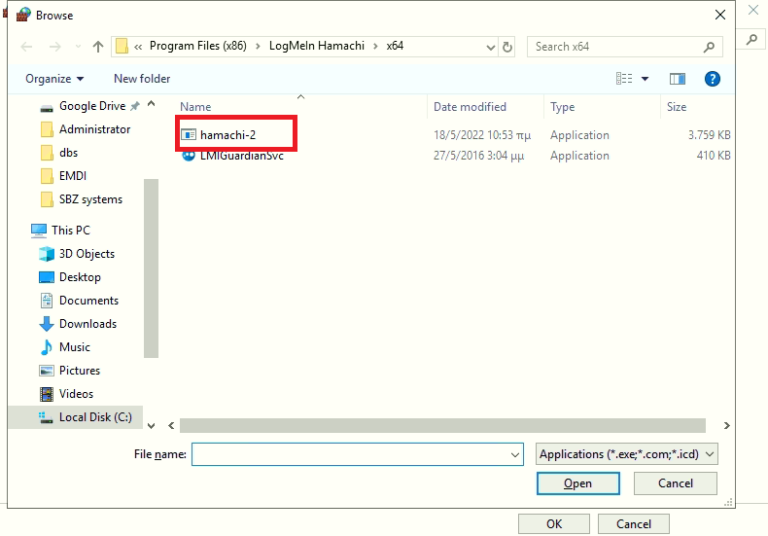Select the LMIGuardianSvc application icon

(x=188, y=155)
